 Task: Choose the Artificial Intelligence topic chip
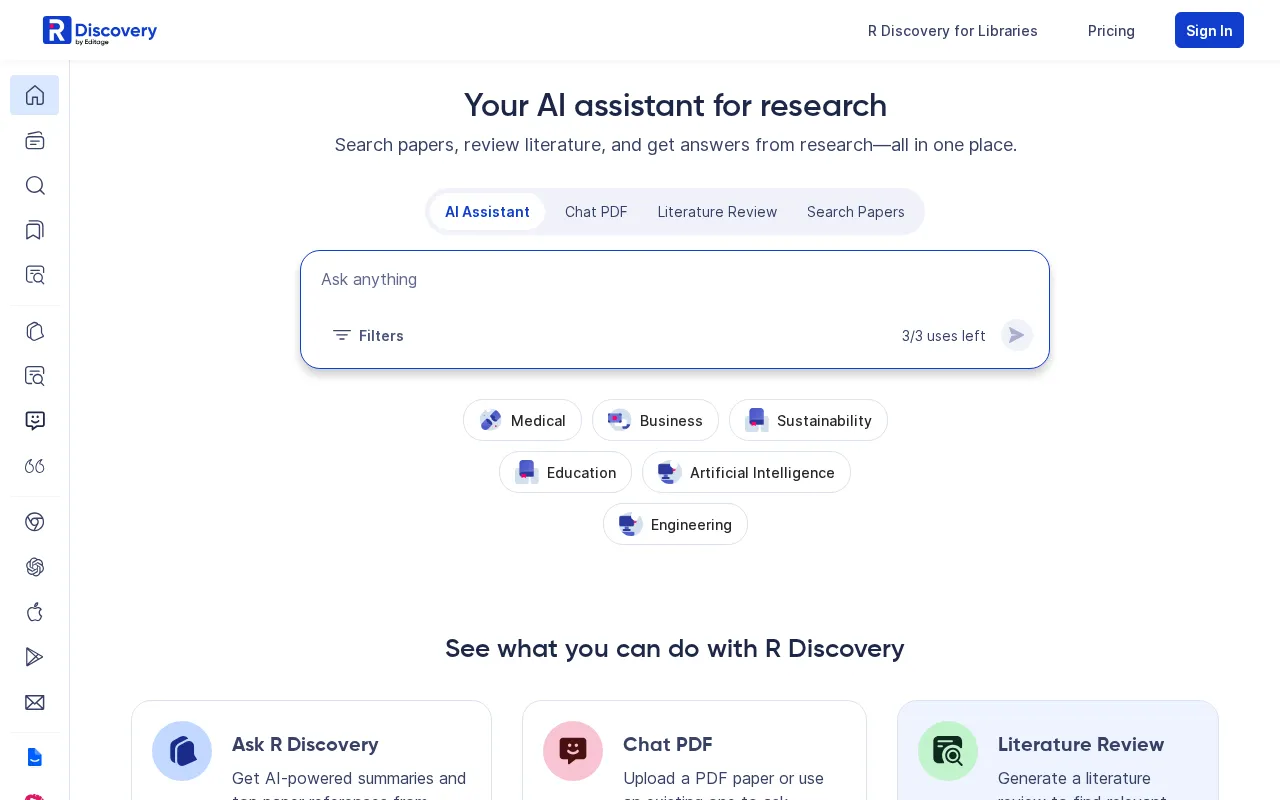pyautogui.click(x=746, y=472)
